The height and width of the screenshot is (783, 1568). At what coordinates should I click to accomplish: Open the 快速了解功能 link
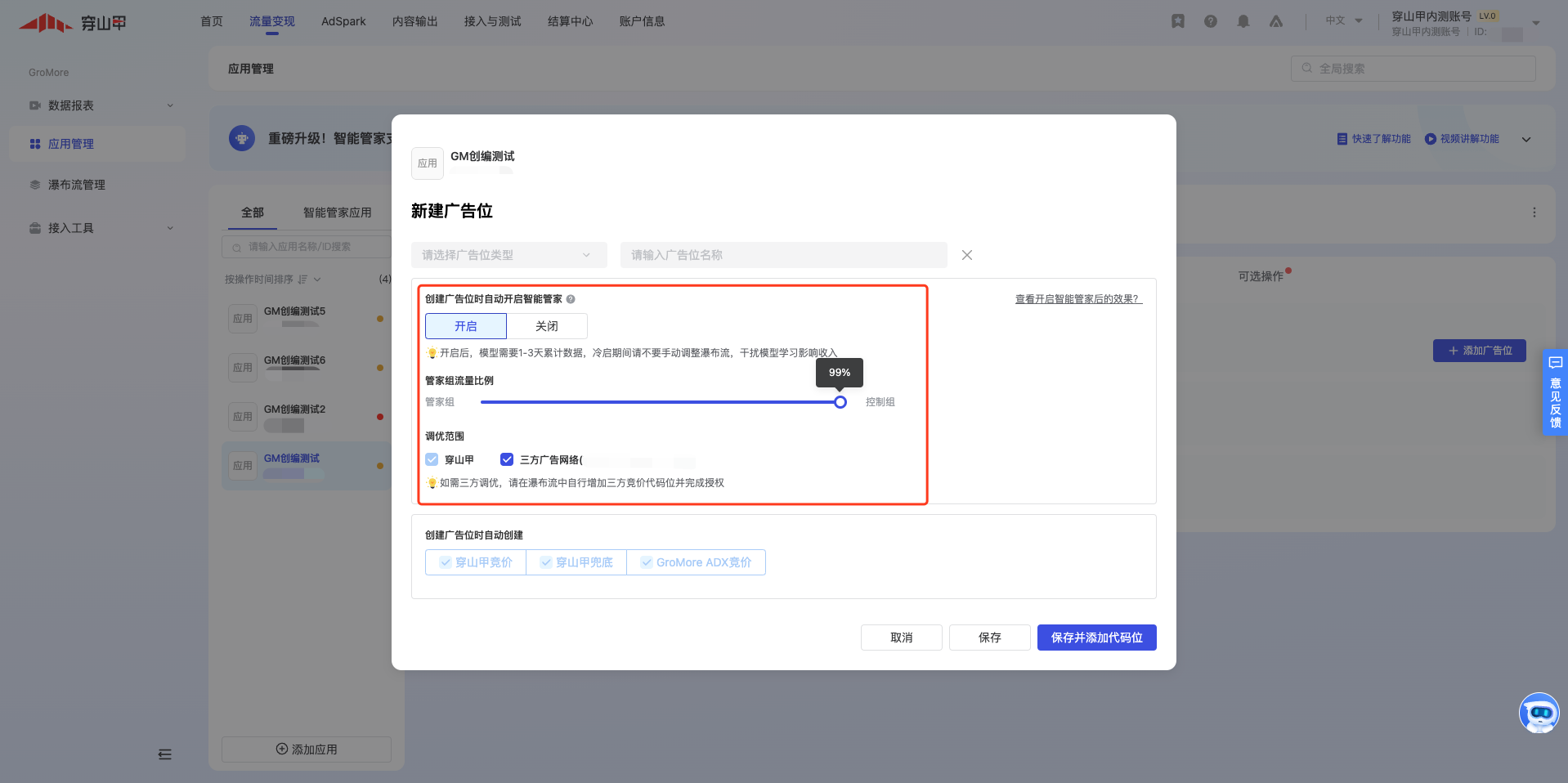[1374, 139]
